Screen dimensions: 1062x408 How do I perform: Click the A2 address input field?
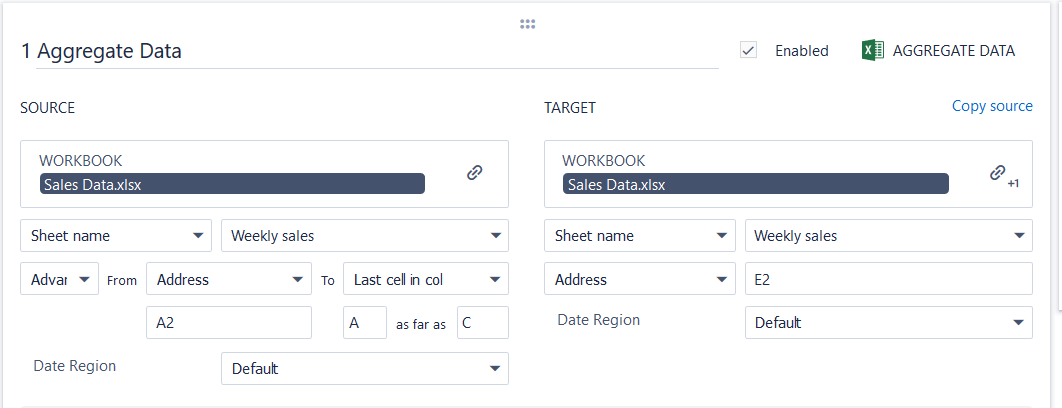click(x=229, y=323)
